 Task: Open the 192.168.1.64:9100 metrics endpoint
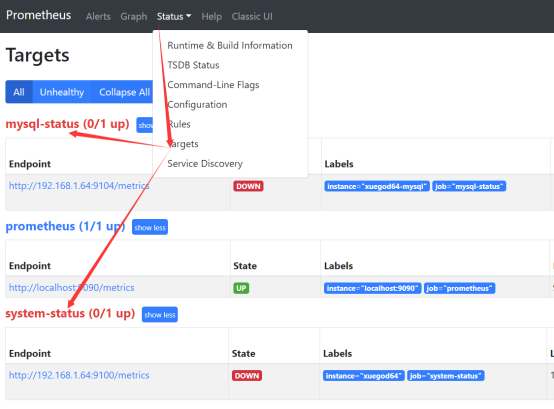pyautogui.click(x=79, y=375)
